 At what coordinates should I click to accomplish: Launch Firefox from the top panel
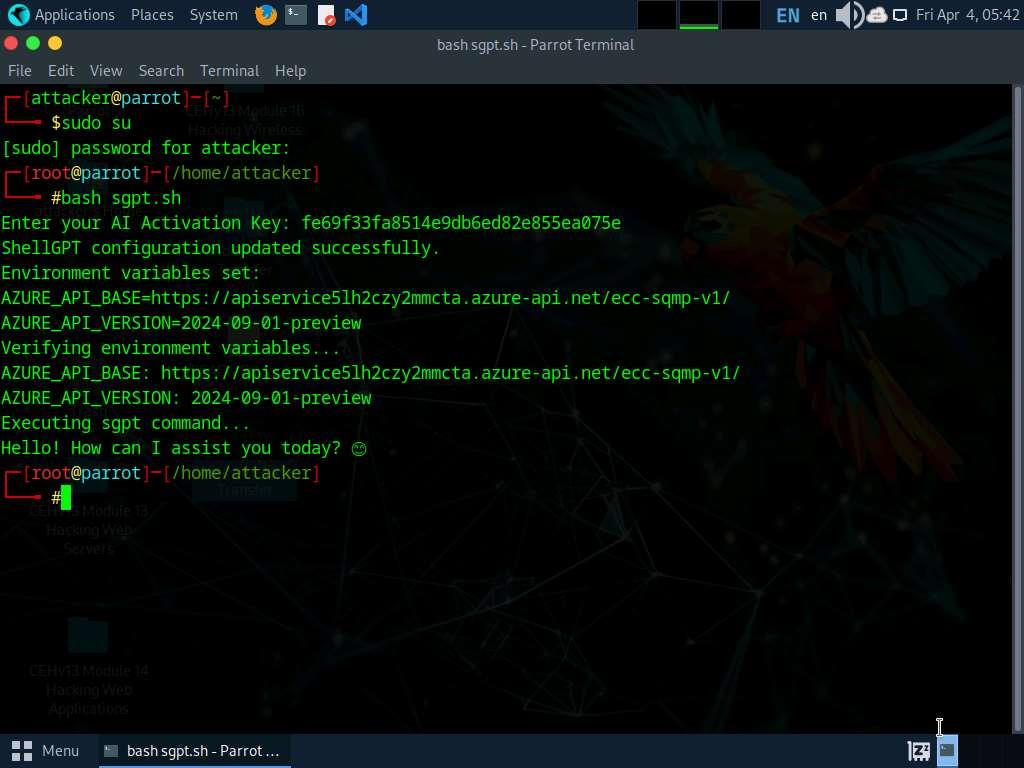click(266, 15)
